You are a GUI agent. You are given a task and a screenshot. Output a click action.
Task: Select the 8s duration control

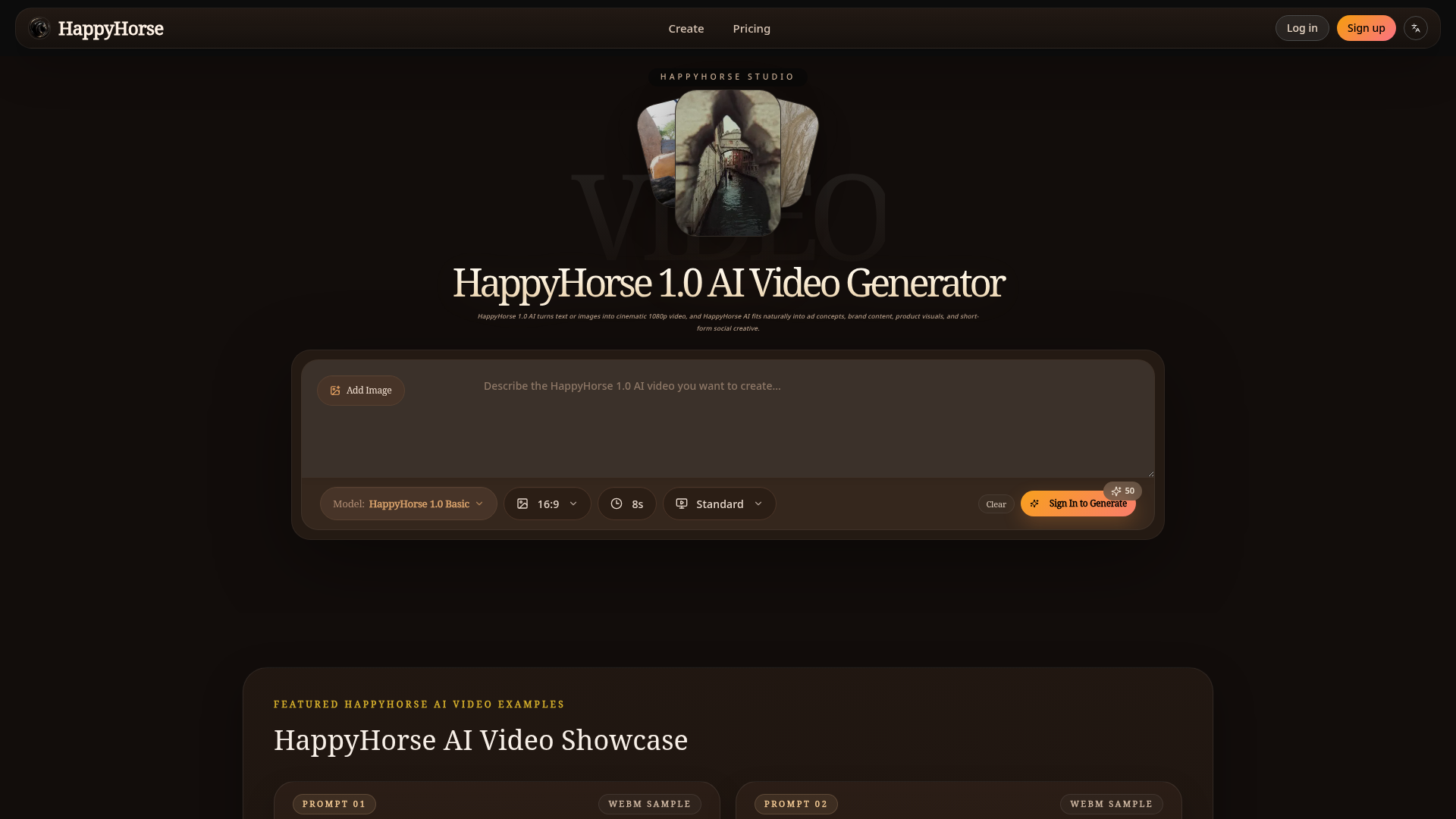[626, 504]
